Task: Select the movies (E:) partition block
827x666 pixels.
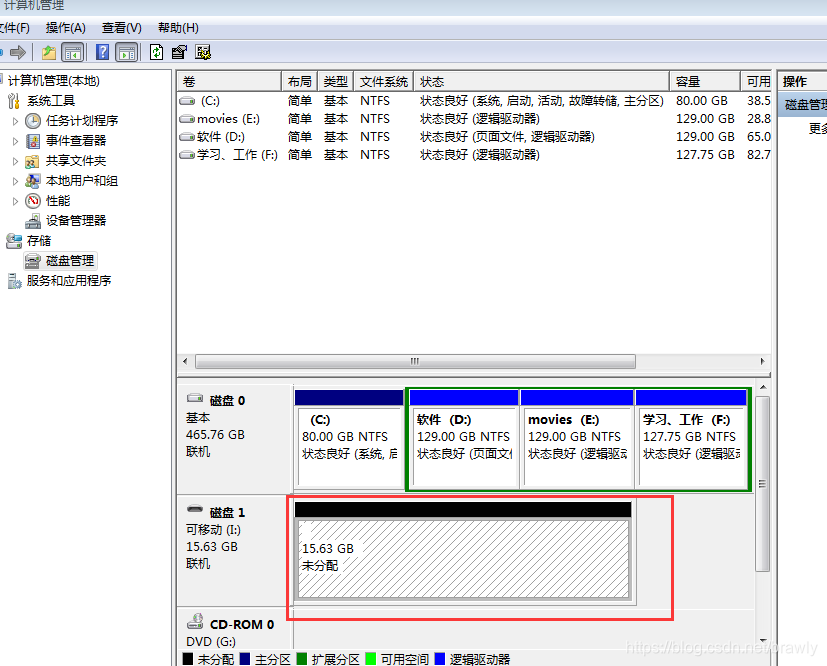Action: pos(577,438)
